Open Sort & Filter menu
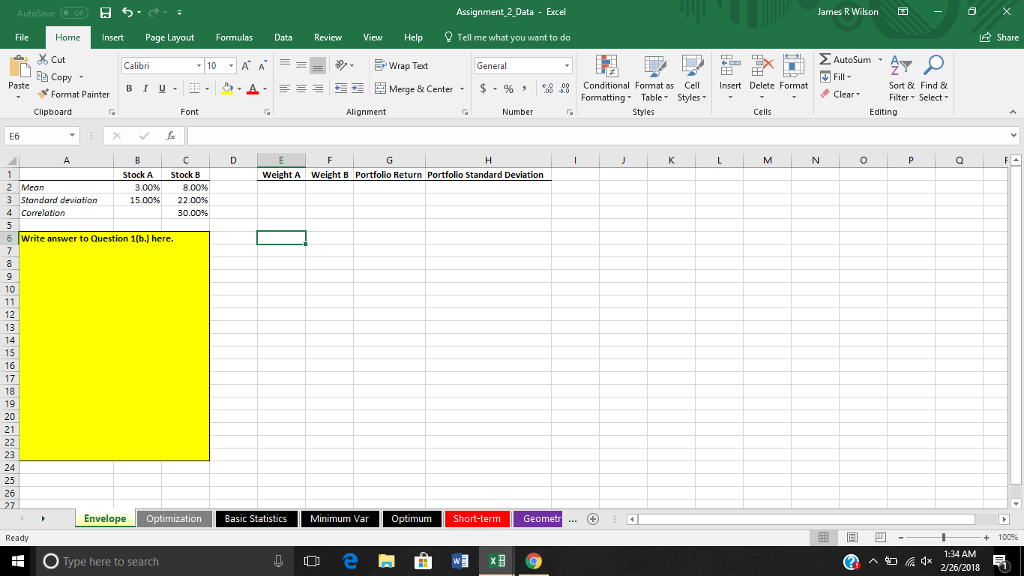 [x=901, y=78]
